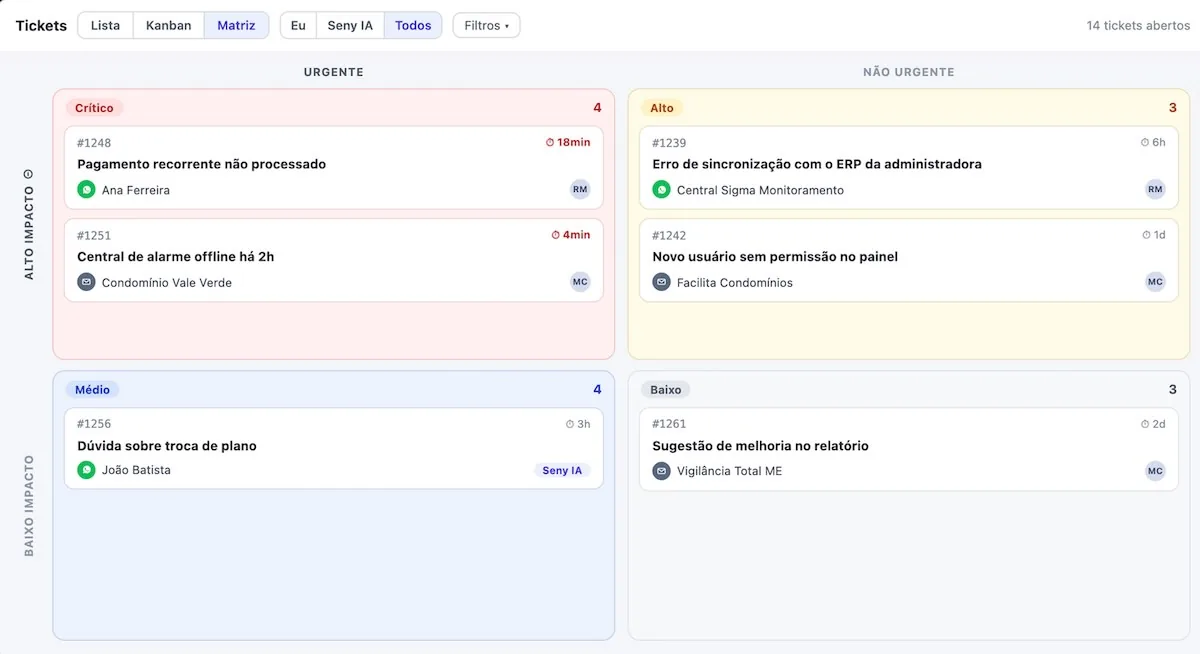
Task: Click ticket number #1239
Action: pos(669,143)
